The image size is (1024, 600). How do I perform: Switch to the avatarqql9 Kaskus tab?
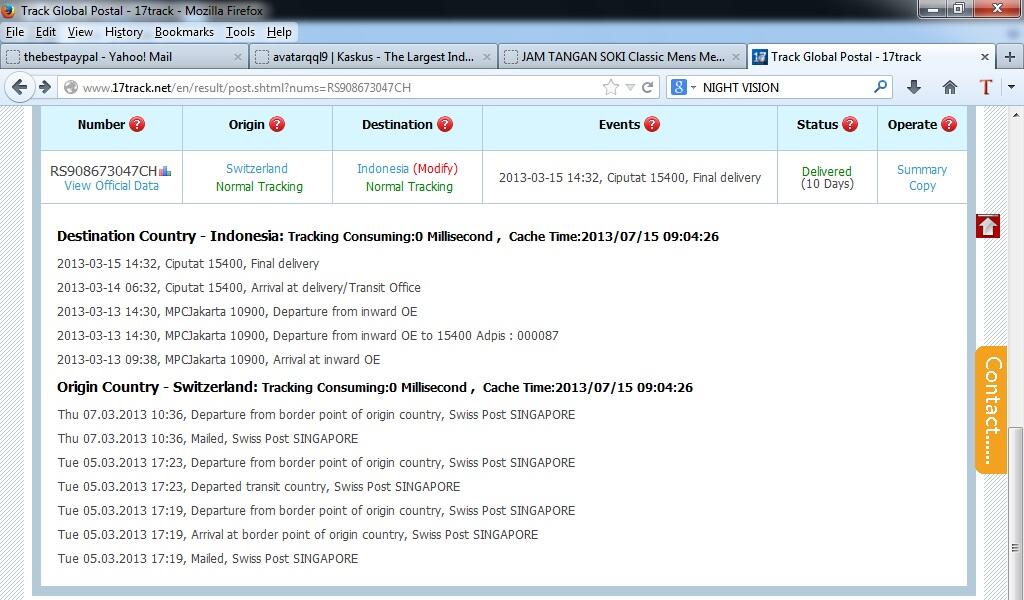[x=373, y=57]
